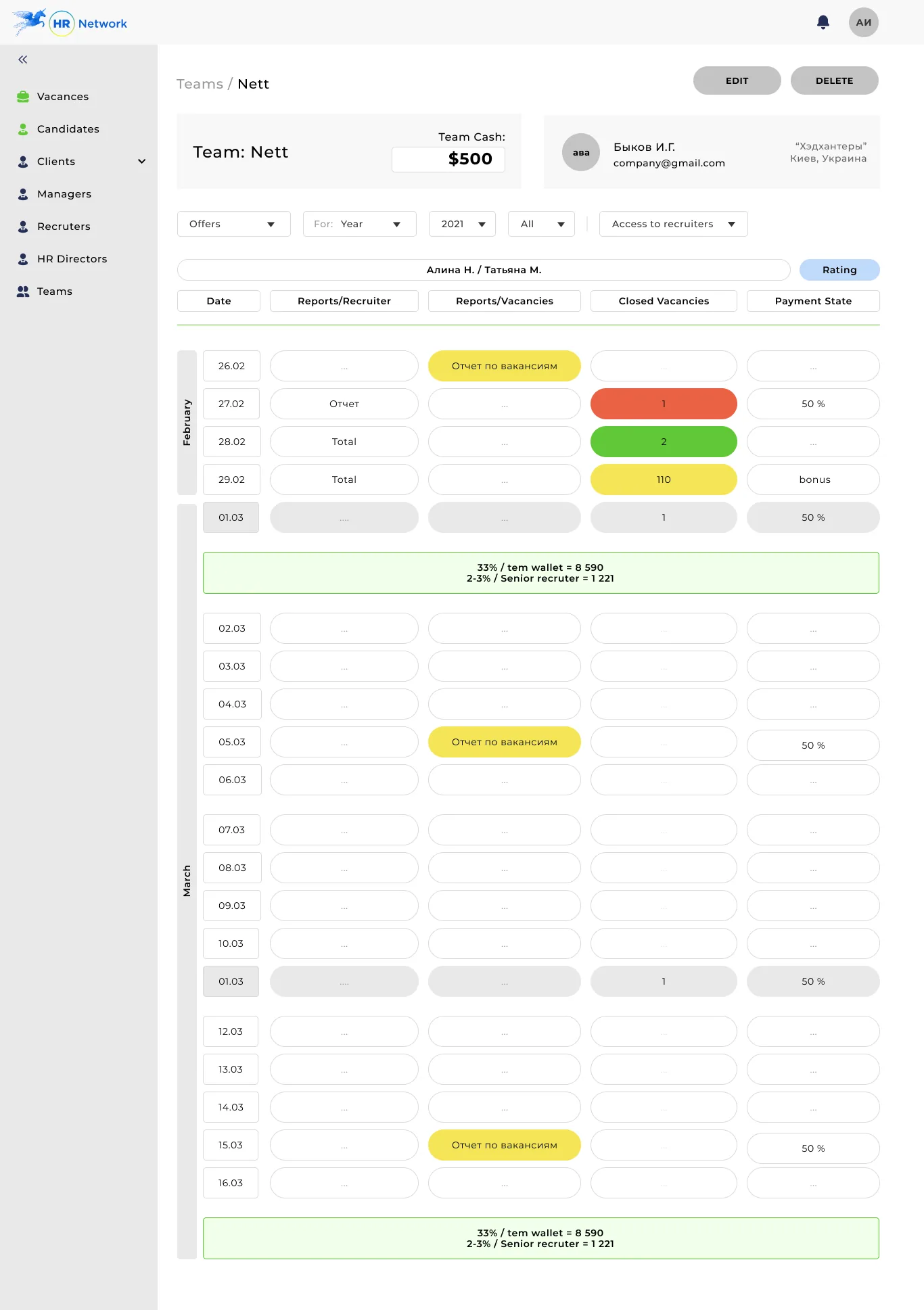The height and width of the screenshot is (1310, 924).
Task: Open the notifications bell icon
Action: pos(823,22)
